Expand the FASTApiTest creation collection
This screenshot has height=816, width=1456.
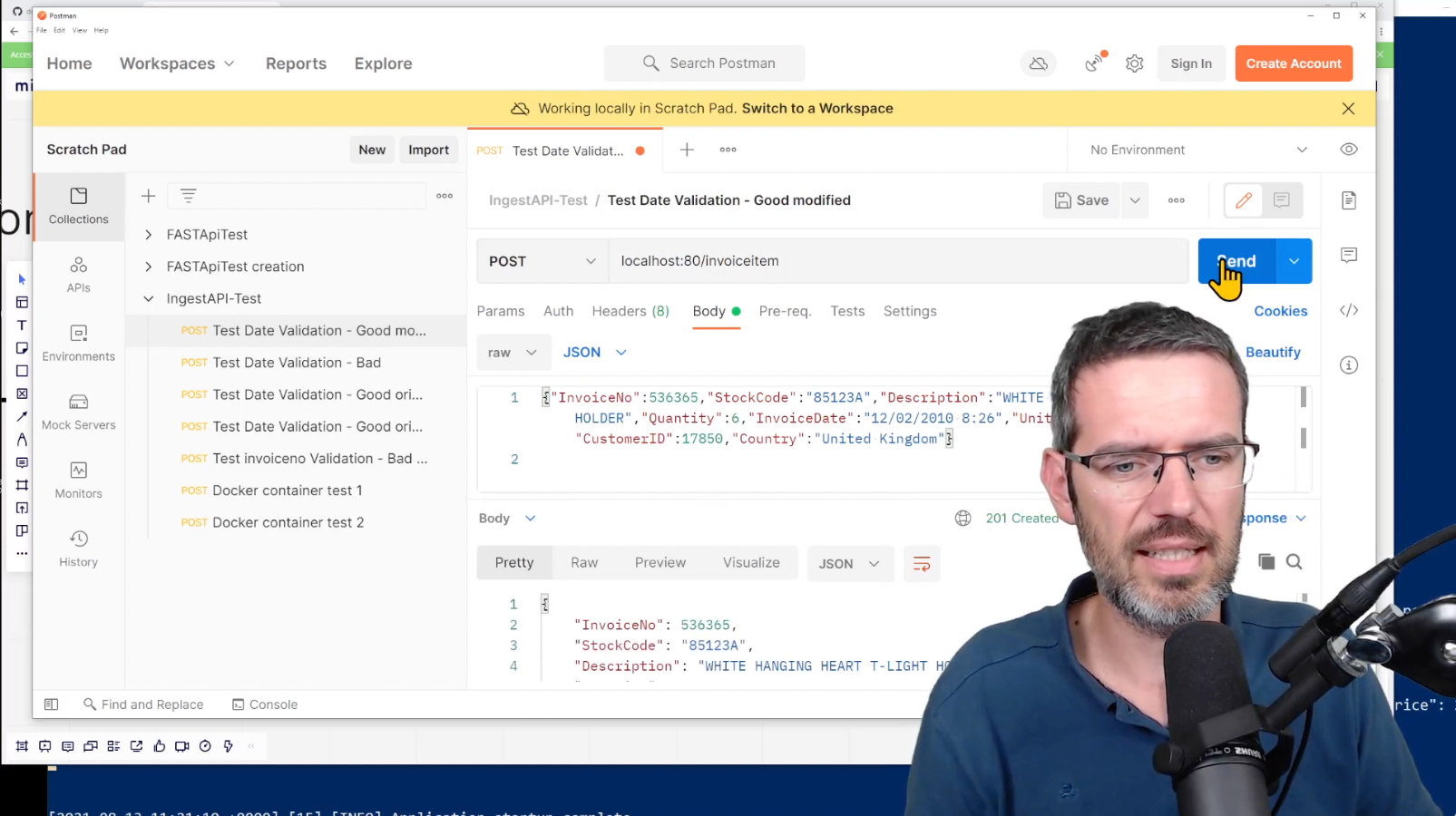pyautogui.click(x=148, y=267)
